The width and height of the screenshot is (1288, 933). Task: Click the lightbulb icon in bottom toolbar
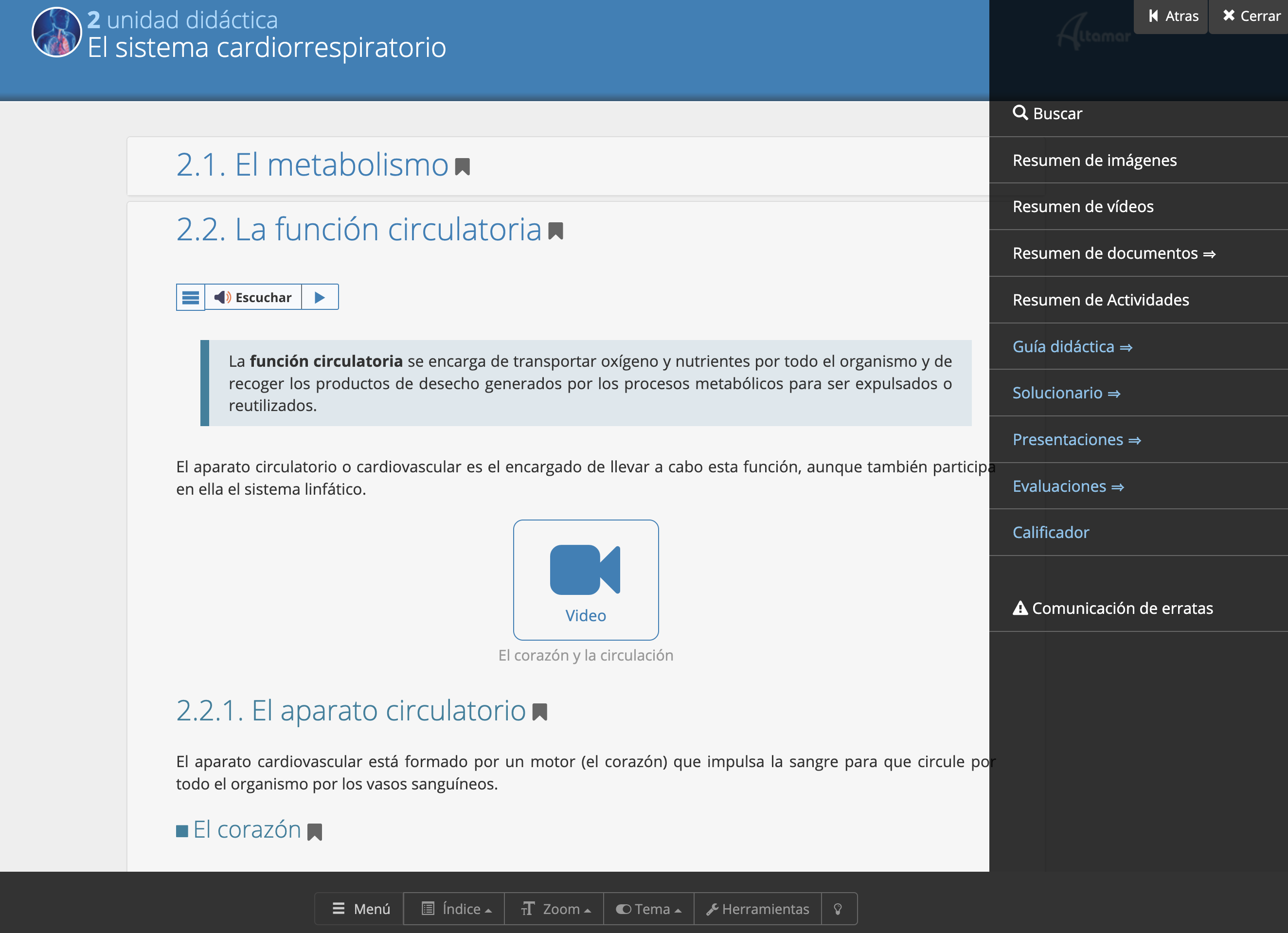click(x=838, y=909)
